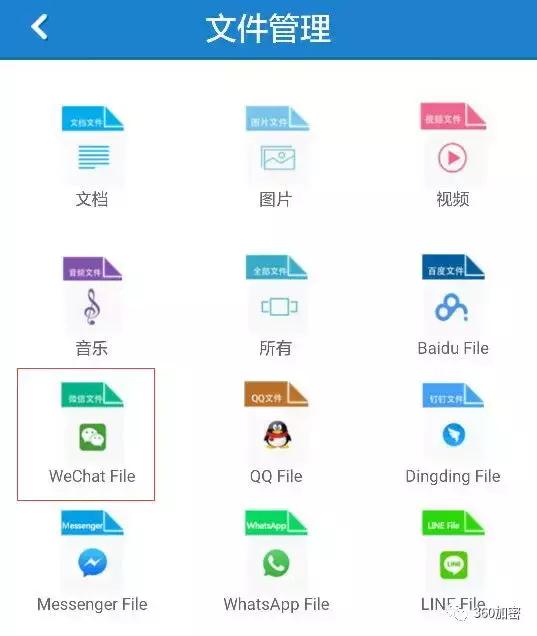This screenshot has height=636, width=537.
Task: Go back using the header arrow
Action: pos(39,27)
